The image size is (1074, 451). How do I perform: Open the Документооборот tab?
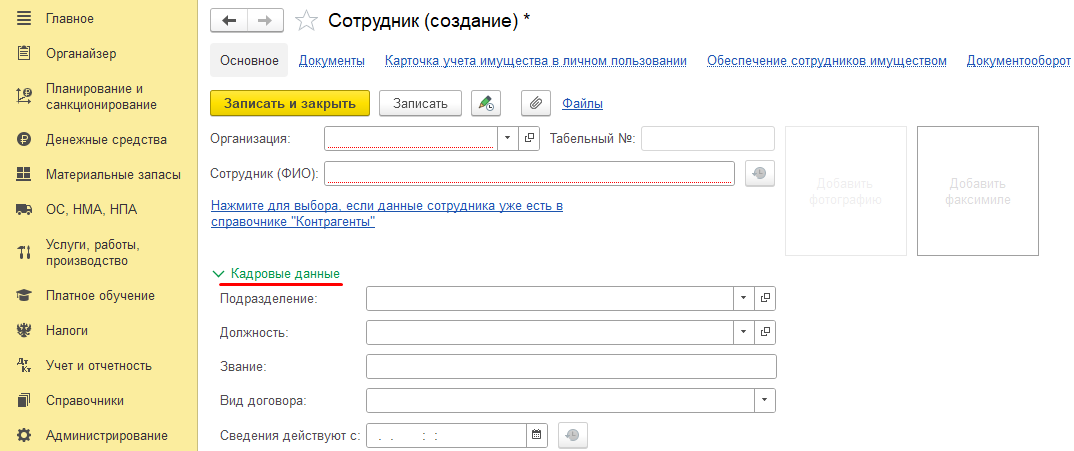point(1019,61)
